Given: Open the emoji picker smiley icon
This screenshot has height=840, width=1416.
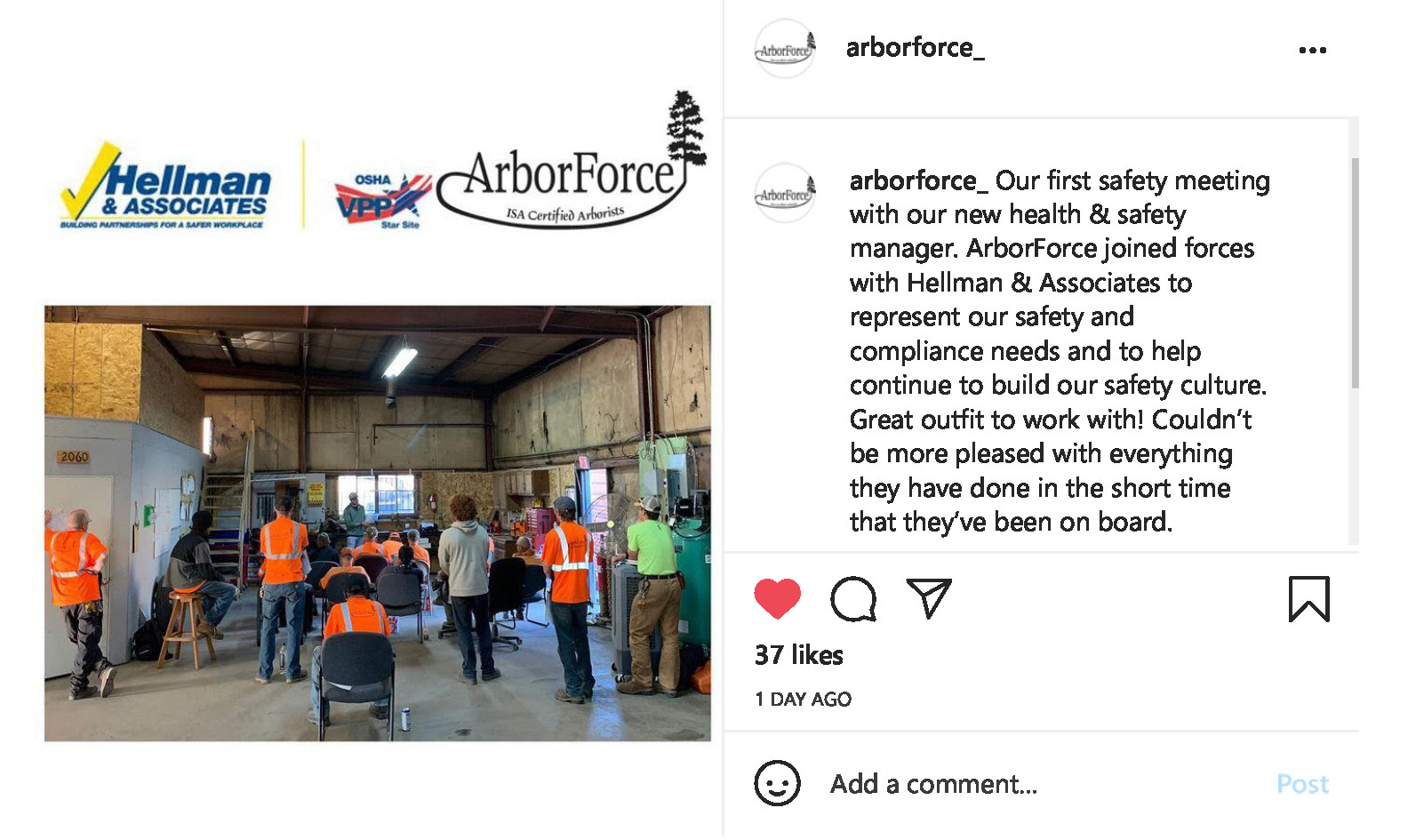Looking at the screenshot, I should coord(777,783).
